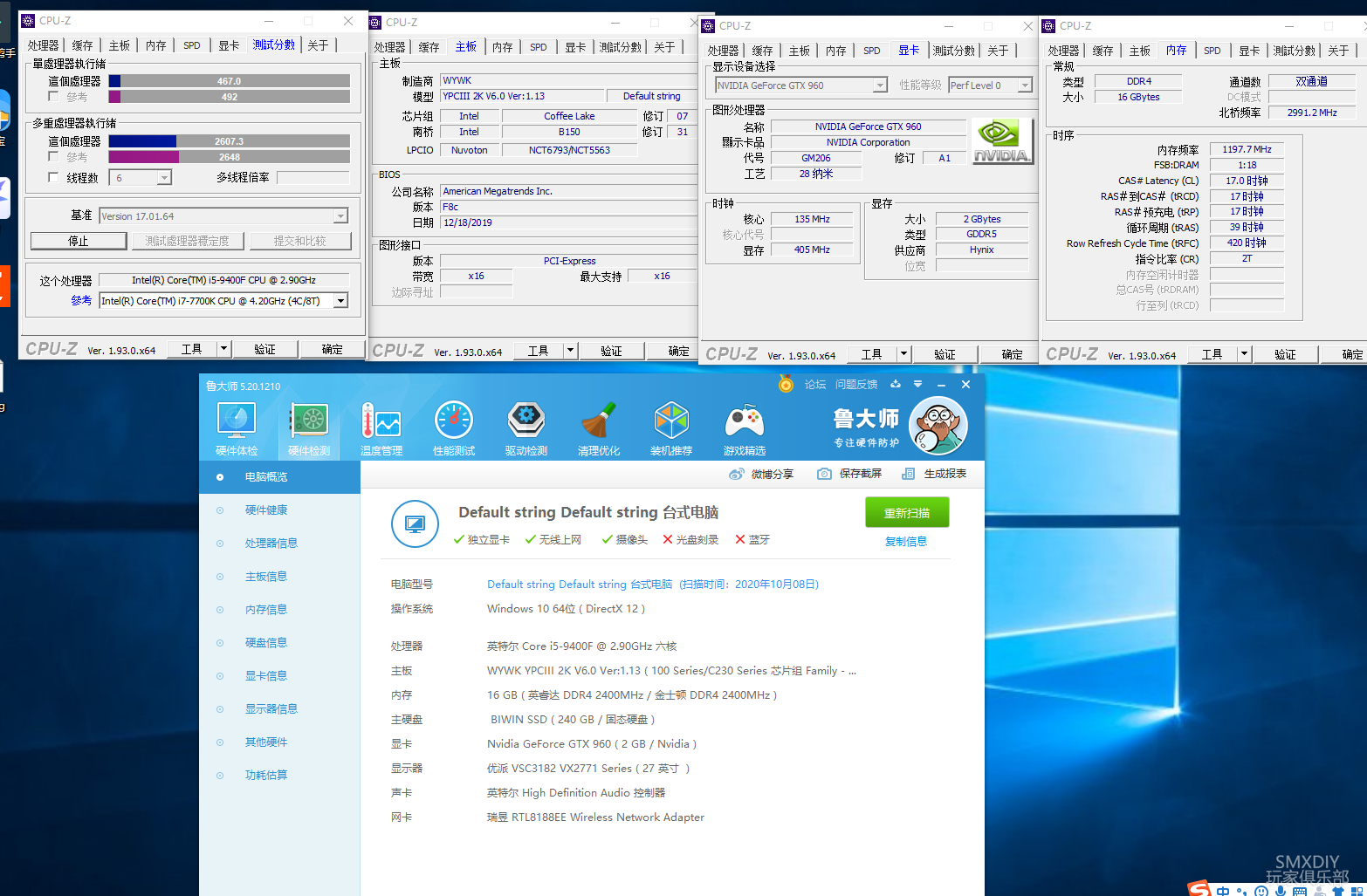
Task: Click the download tray icon beside 问题反馈
Action: [895, 384]
